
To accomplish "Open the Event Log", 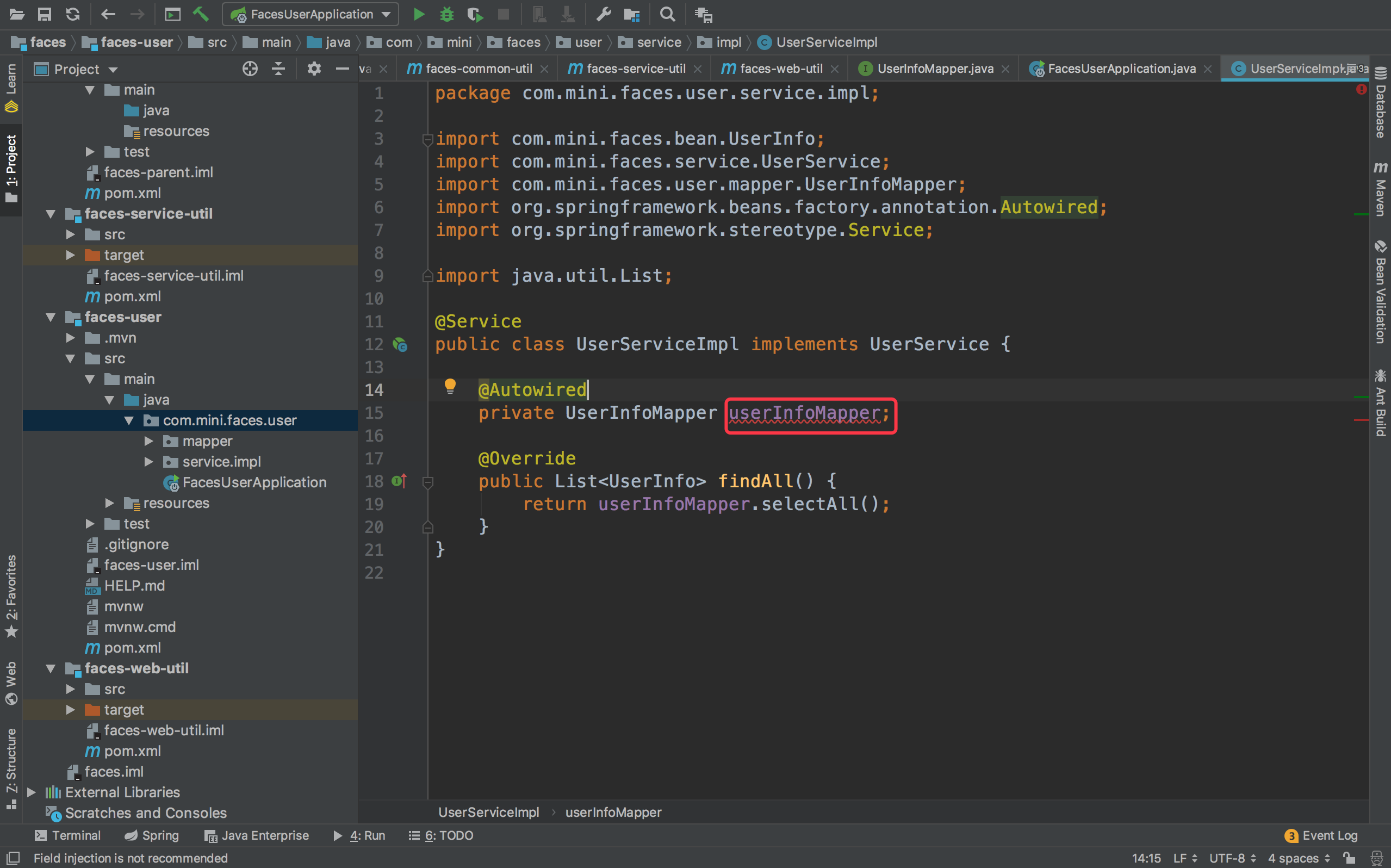I will point(1327,835).
